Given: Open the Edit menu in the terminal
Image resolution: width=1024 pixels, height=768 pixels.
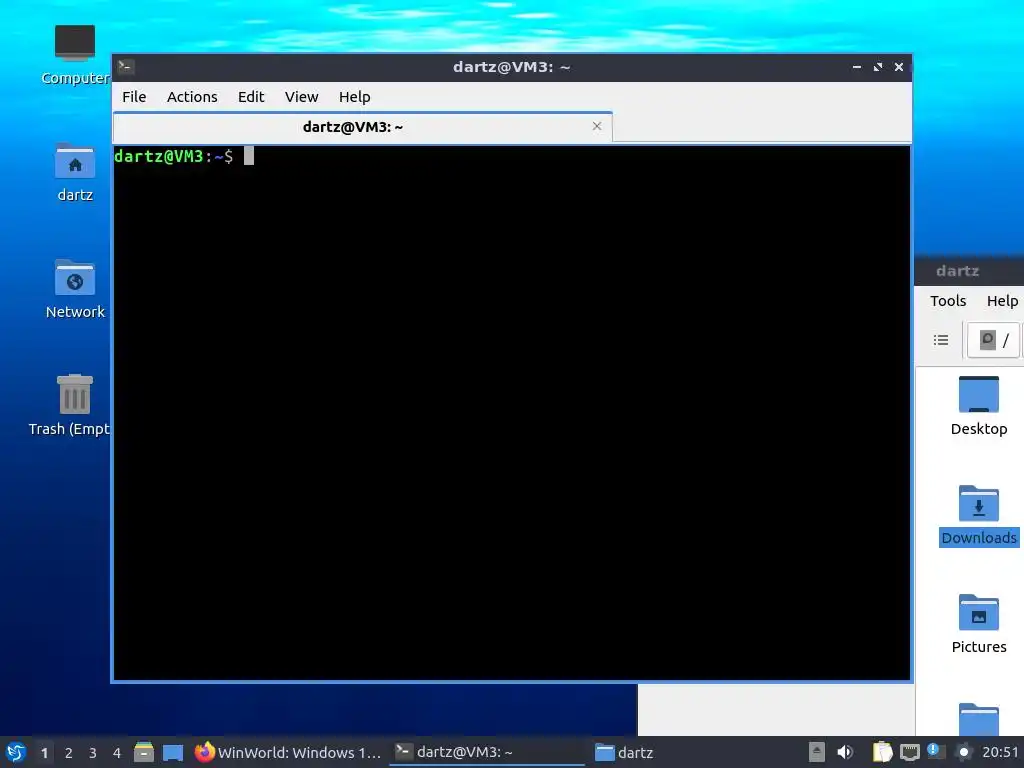Looking at the screenshot, I should [x=251, y=97].
